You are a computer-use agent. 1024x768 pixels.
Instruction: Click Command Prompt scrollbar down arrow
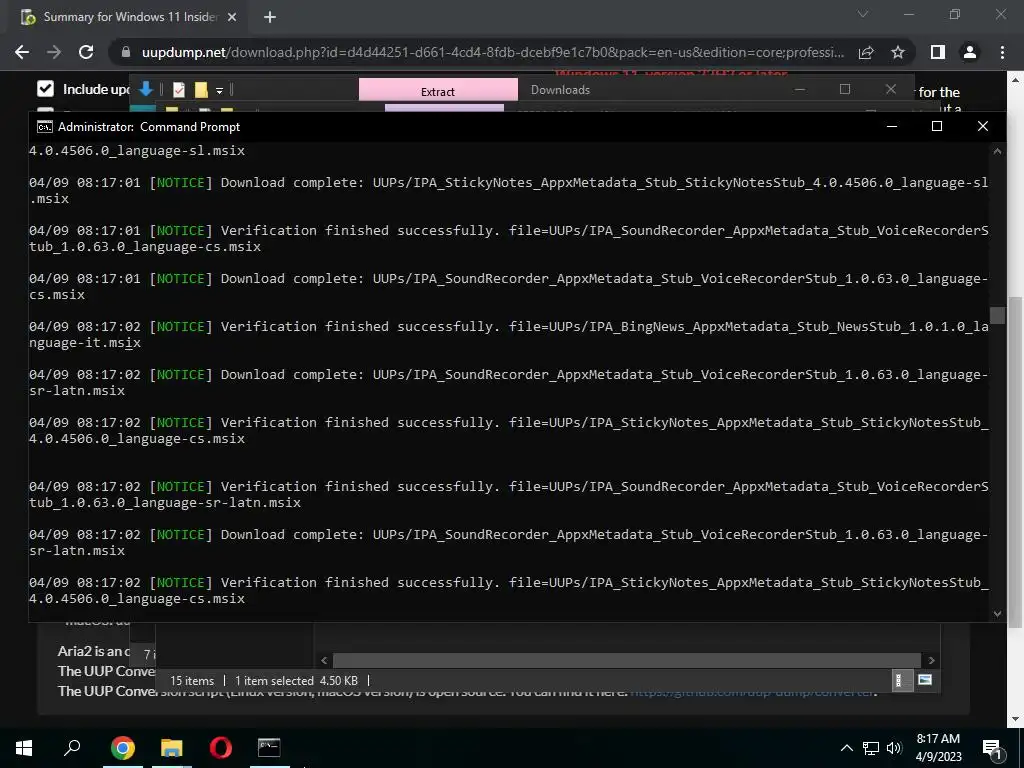(x=997, y=613)
